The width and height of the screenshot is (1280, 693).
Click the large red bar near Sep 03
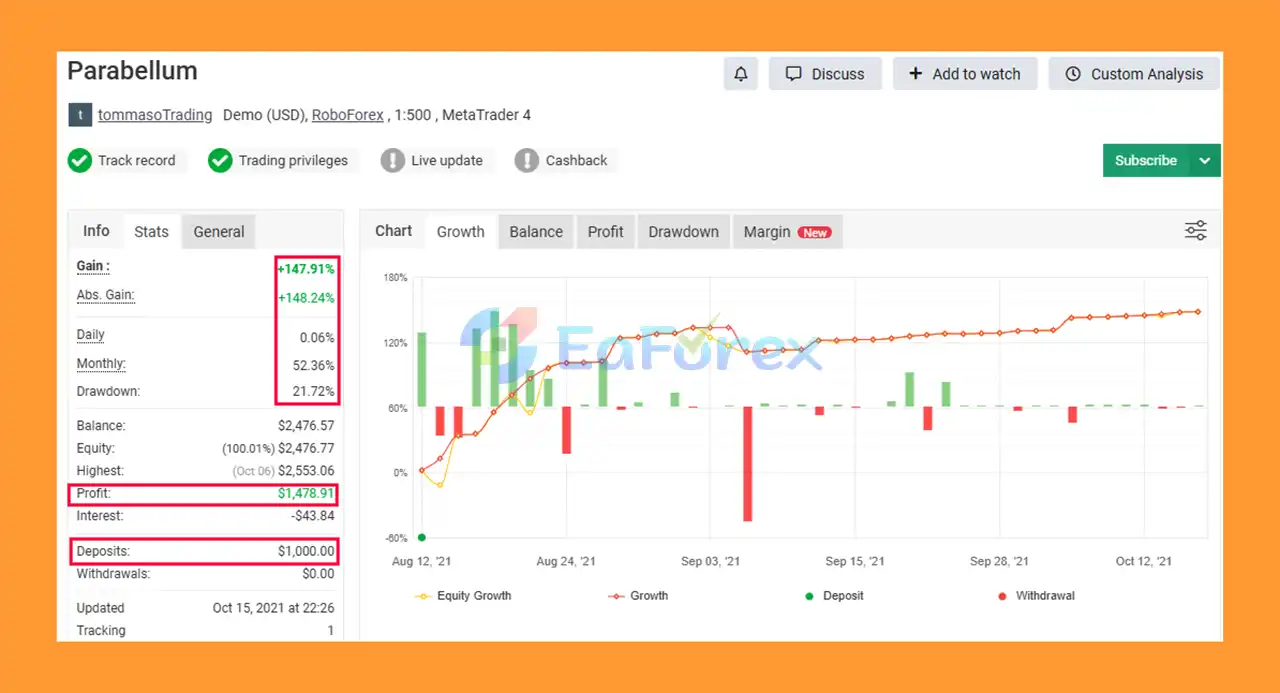pos(747,464)
